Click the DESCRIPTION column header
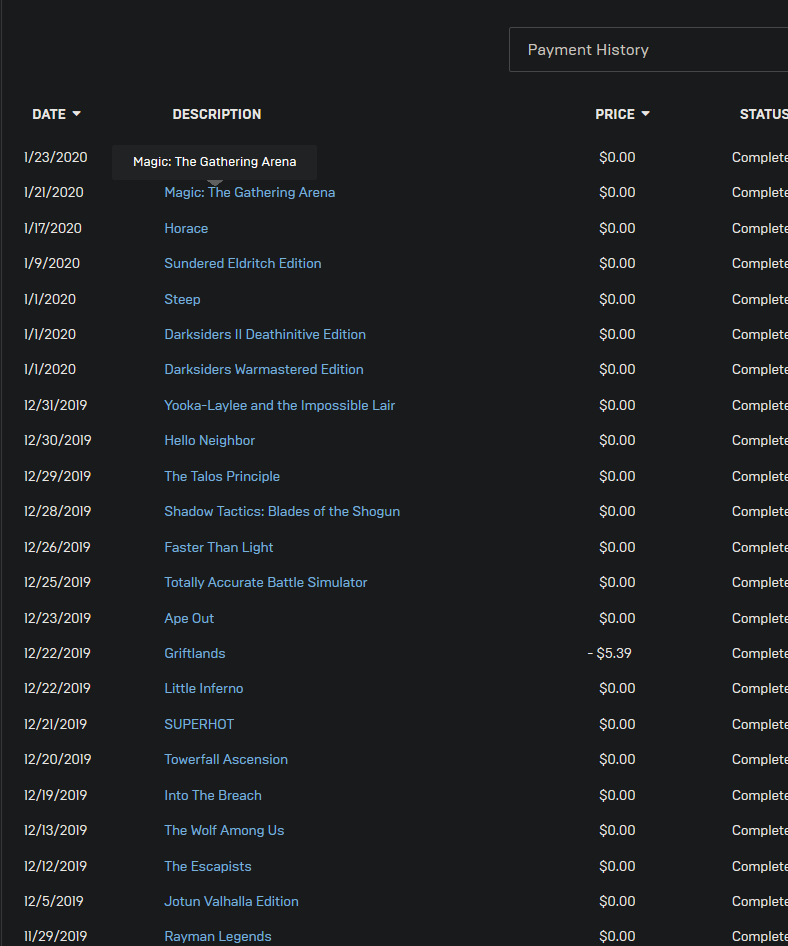 pyautogui.click(x=217, y=114)
